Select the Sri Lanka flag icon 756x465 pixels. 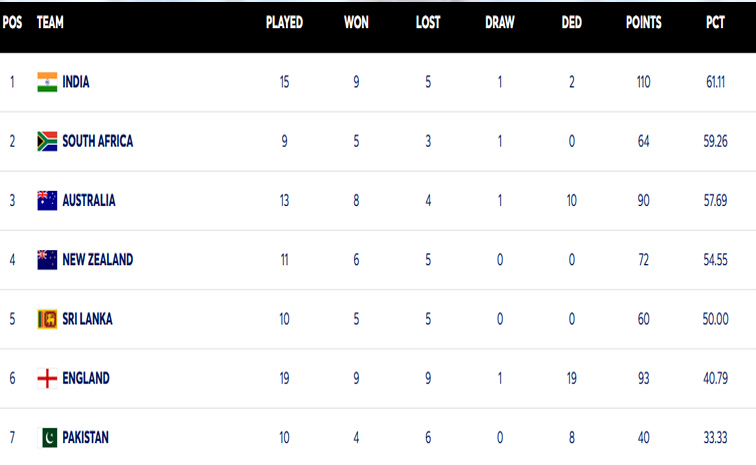click(x=47, y=319)
